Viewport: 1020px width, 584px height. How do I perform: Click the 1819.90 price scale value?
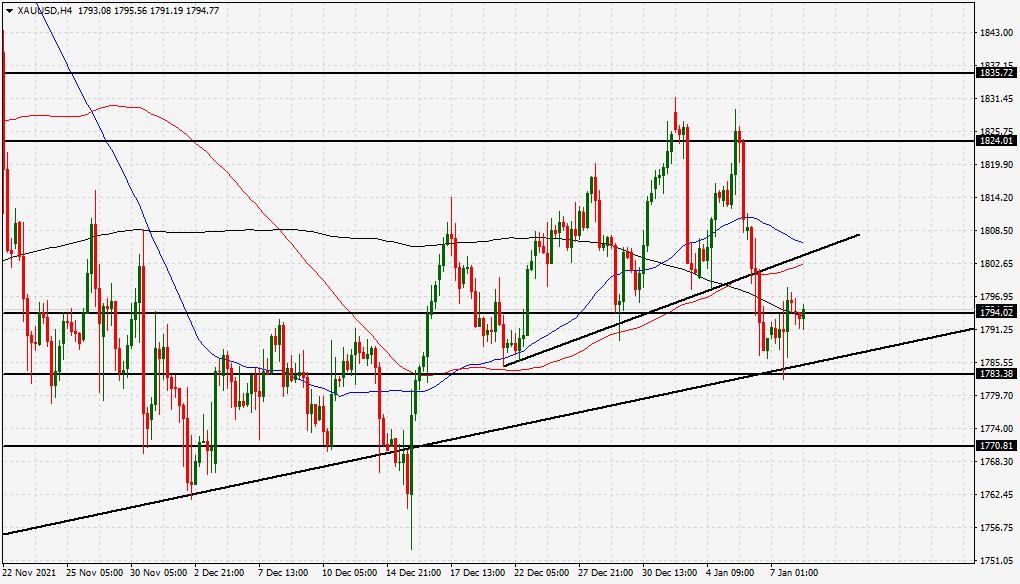click(996, 165)
